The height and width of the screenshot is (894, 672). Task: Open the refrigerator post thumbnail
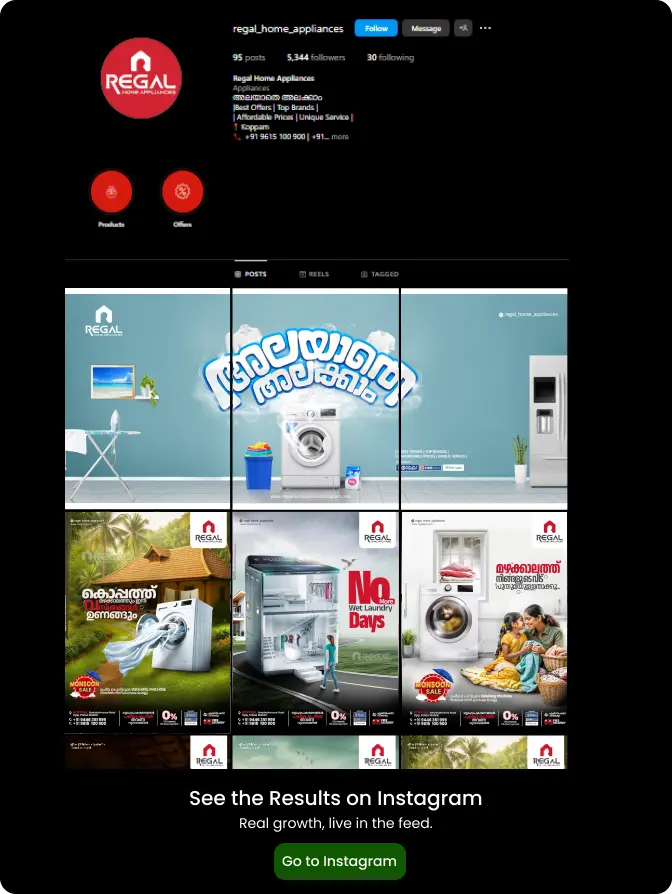484,399
